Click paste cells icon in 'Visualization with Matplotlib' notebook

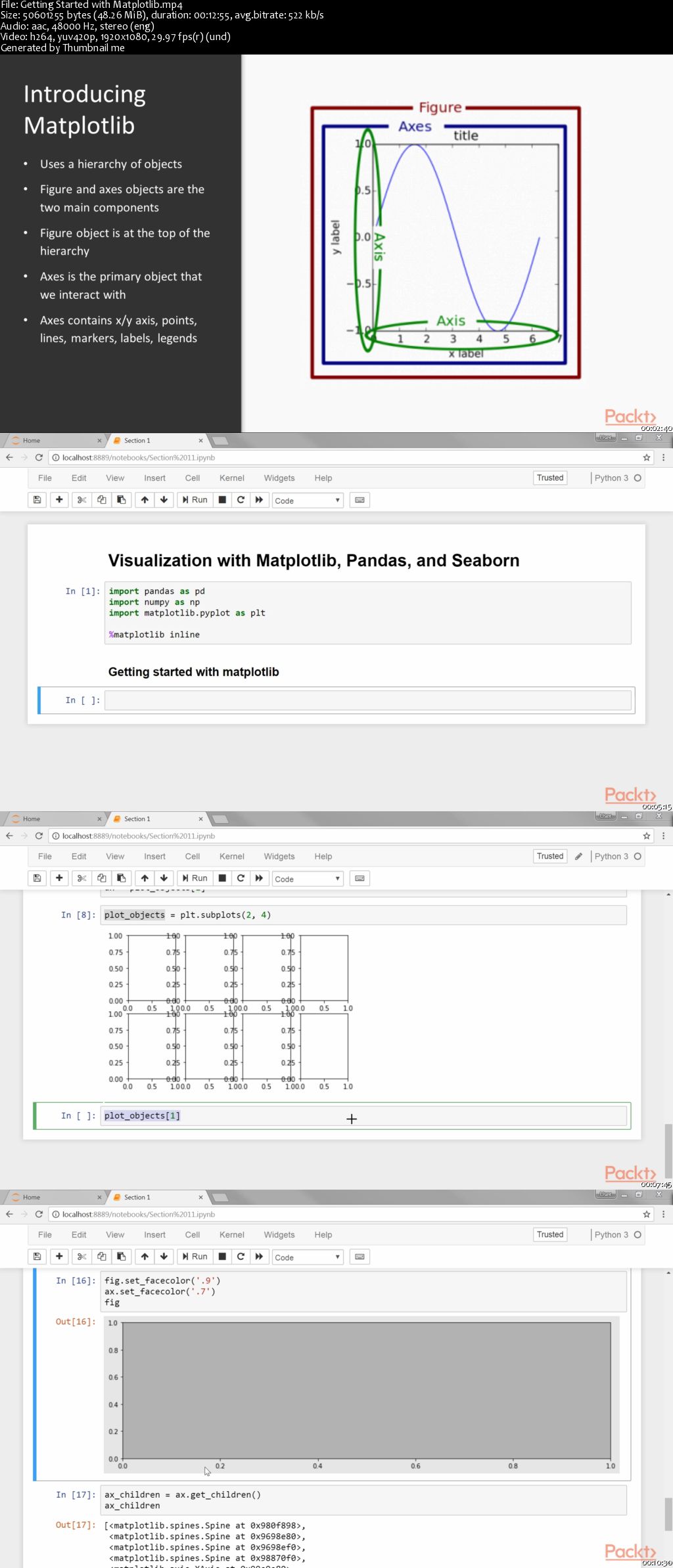click(121, 500)
